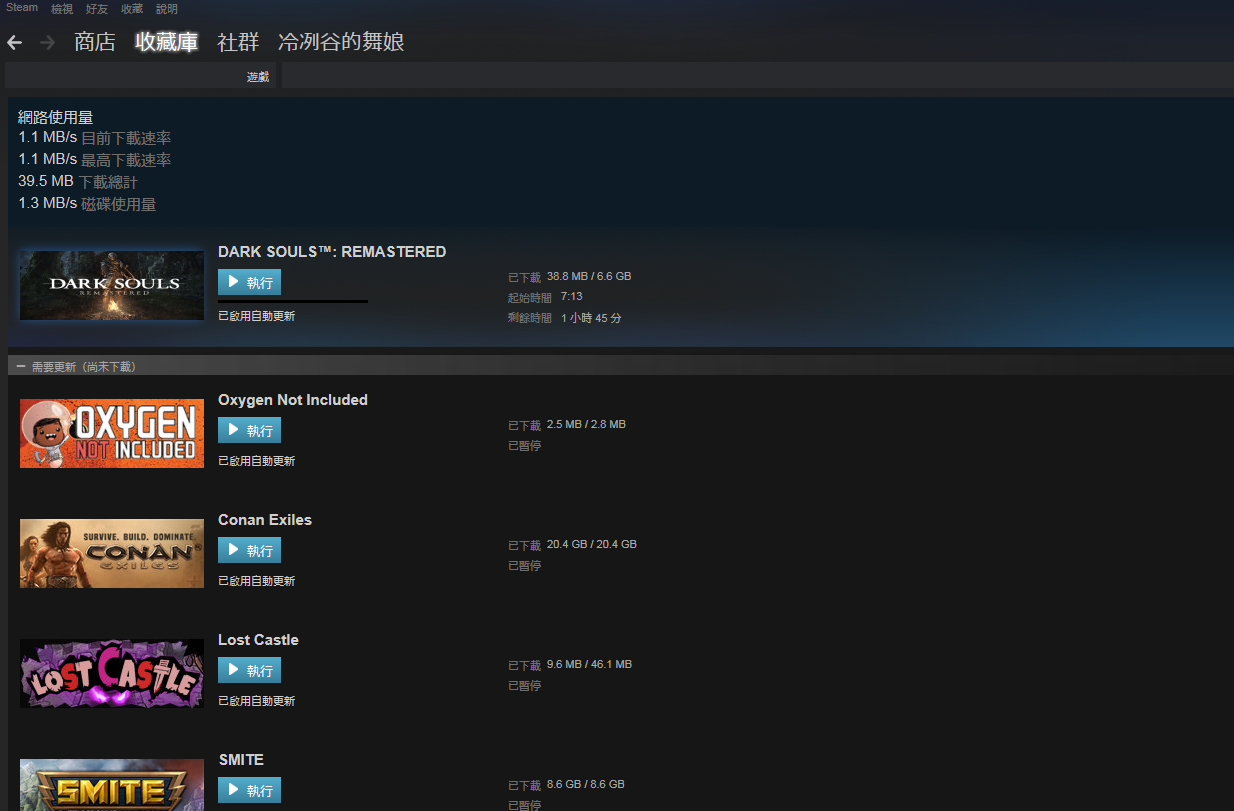
Task: Click the Dark Souls Remastered thumbnail
Action: click(112, 285)
